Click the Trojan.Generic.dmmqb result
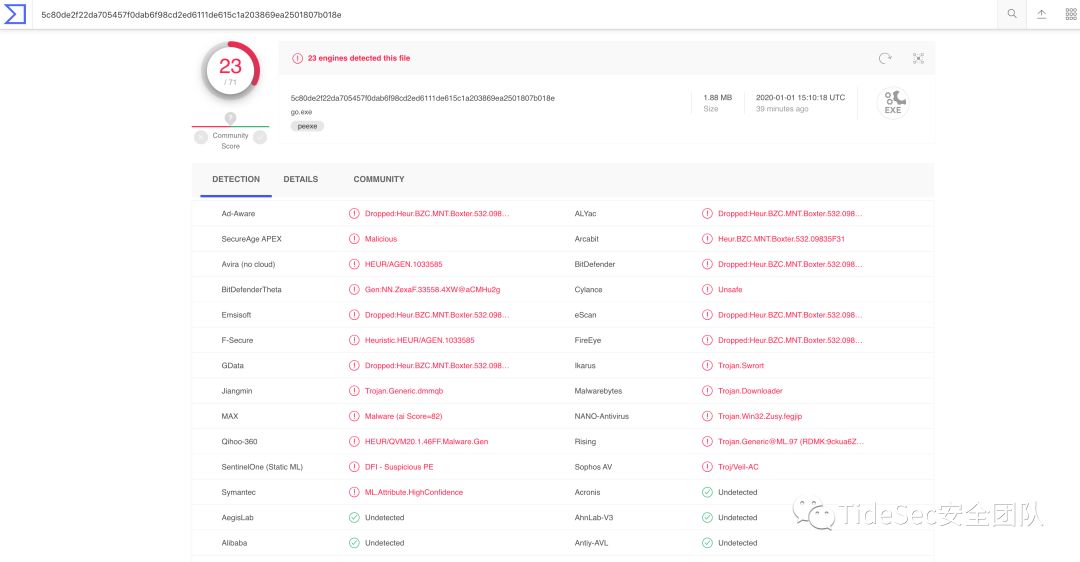This screenshot has height=562, width=1080. (404, 391)
